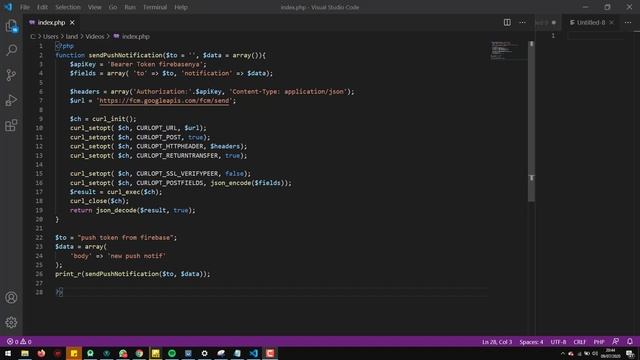Click the index.php breadcrumb item

(x=136, y=36)
